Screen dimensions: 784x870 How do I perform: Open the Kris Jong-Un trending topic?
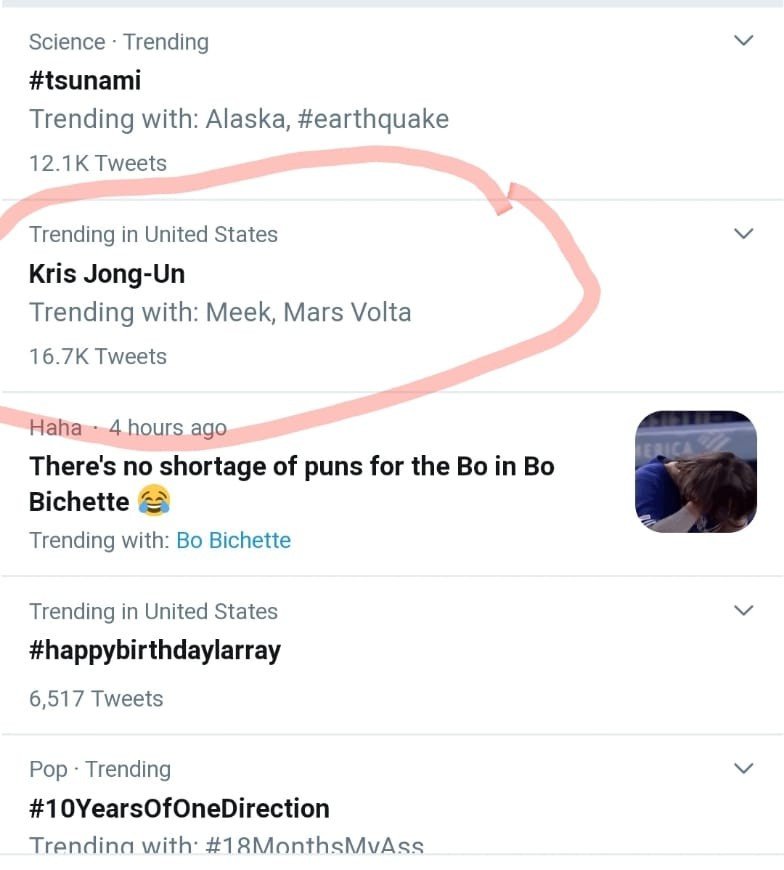[107, 274]
